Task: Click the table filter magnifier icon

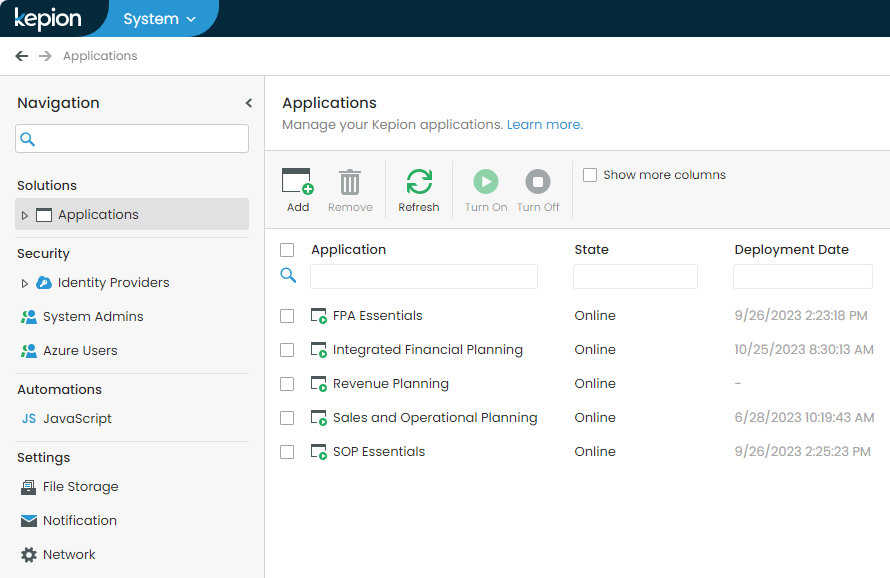Action: (288, 275)
